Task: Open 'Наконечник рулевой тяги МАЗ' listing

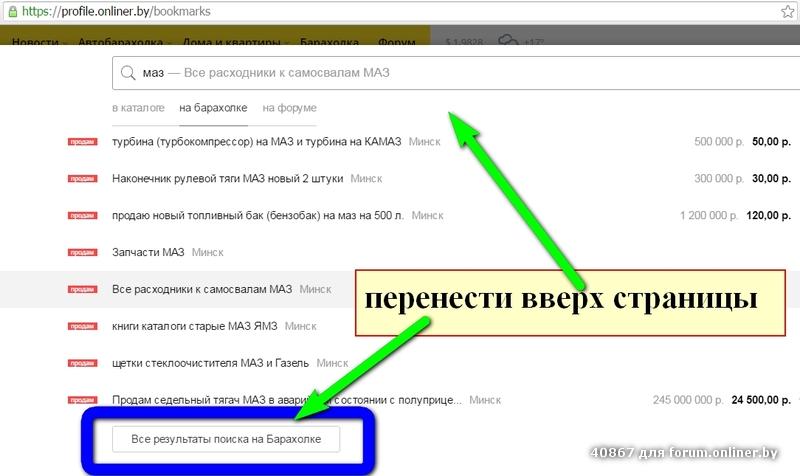Action: tap(228, 179)
